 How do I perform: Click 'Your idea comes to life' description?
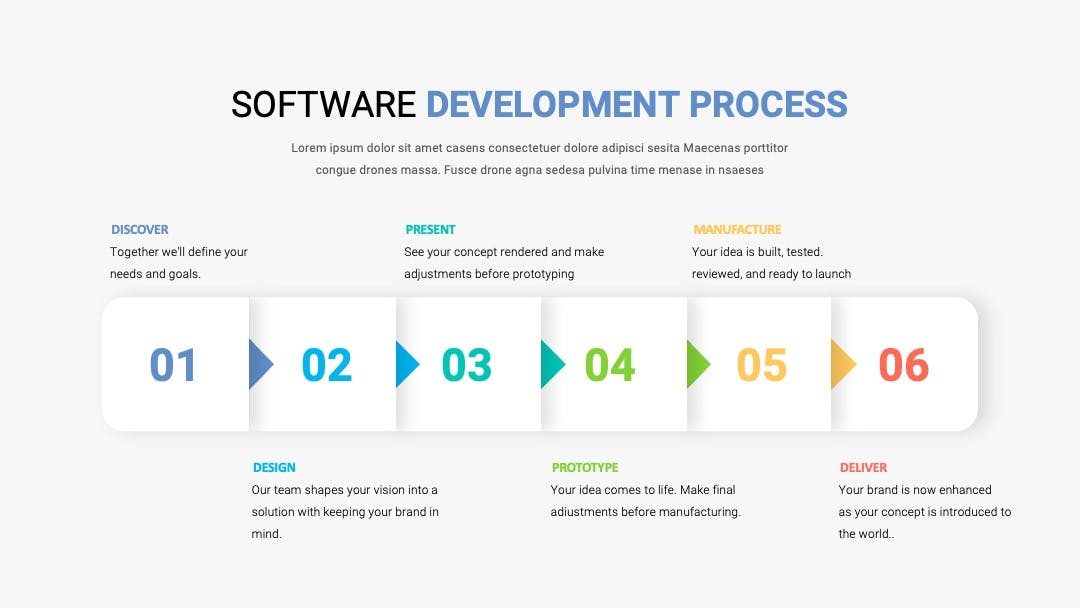click(x=645, y=501)
